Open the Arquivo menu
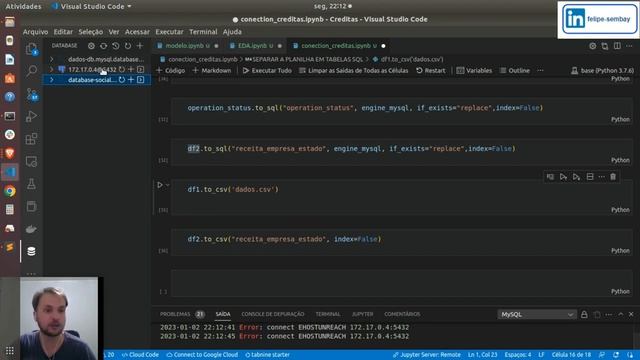 [x=35, y=31]
